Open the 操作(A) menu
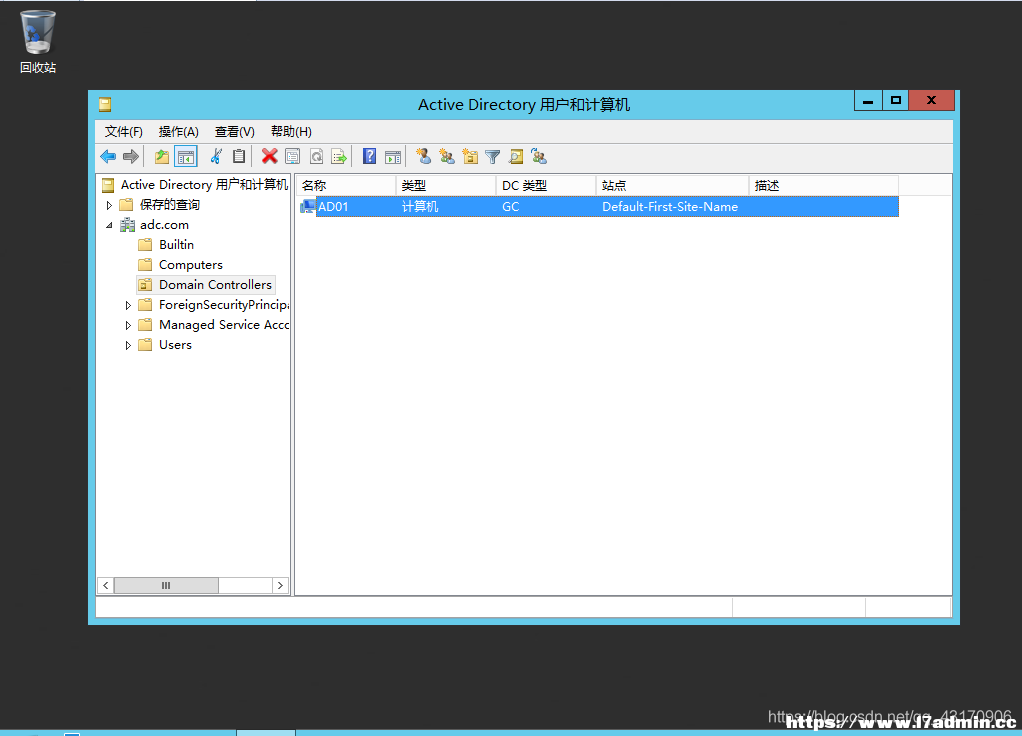 179,132
